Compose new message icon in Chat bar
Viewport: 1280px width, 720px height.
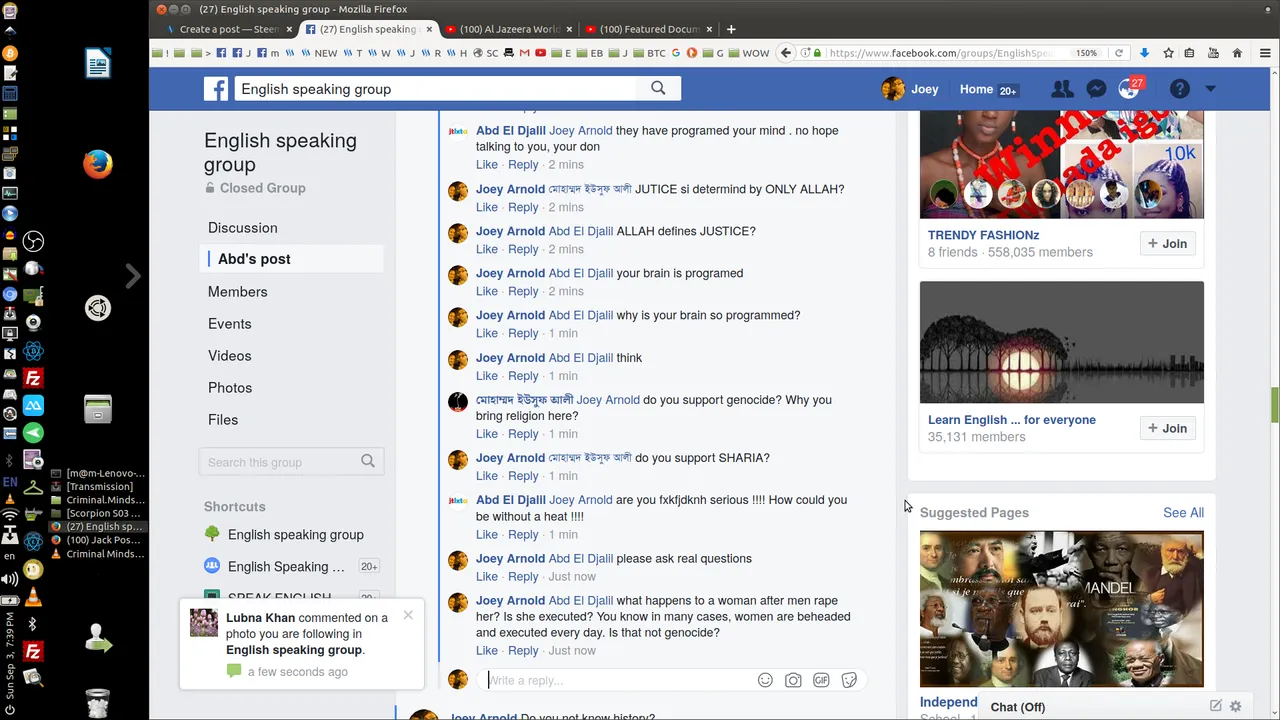(1216, 706)
